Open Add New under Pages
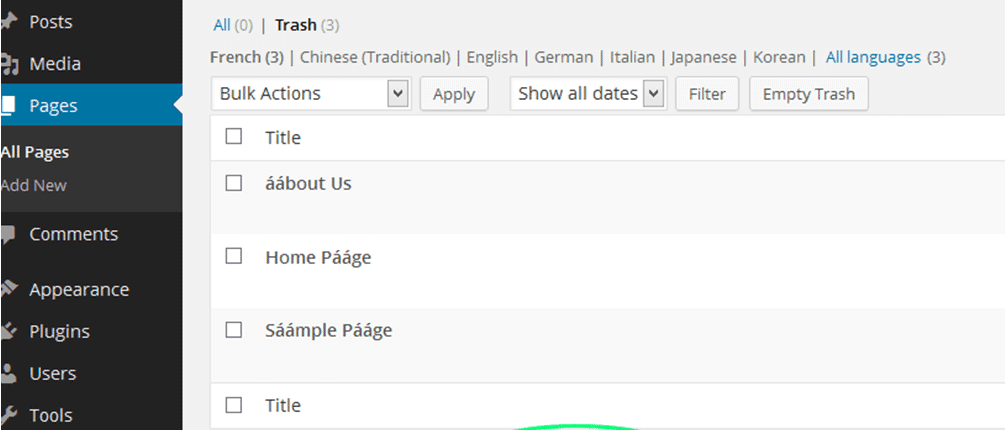The image size is (1005, 430). (34, 185)
